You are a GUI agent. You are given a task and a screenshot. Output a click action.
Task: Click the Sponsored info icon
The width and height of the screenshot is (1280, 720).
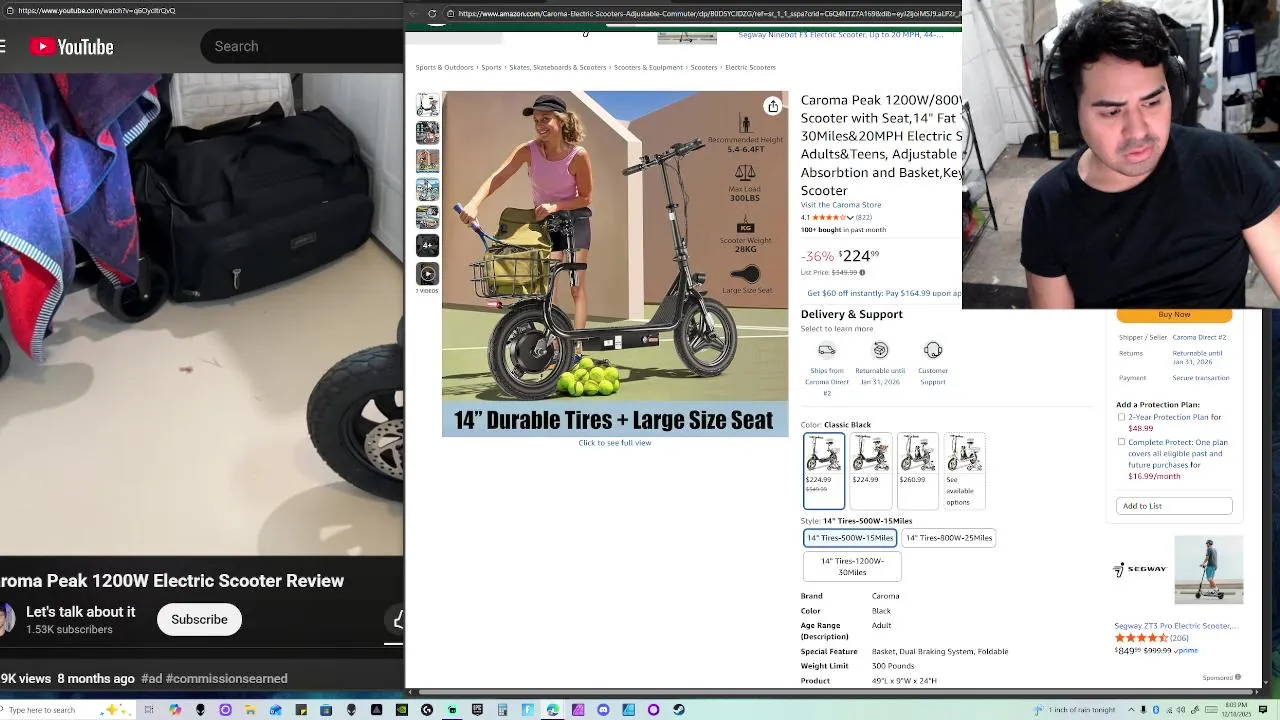1238,677
